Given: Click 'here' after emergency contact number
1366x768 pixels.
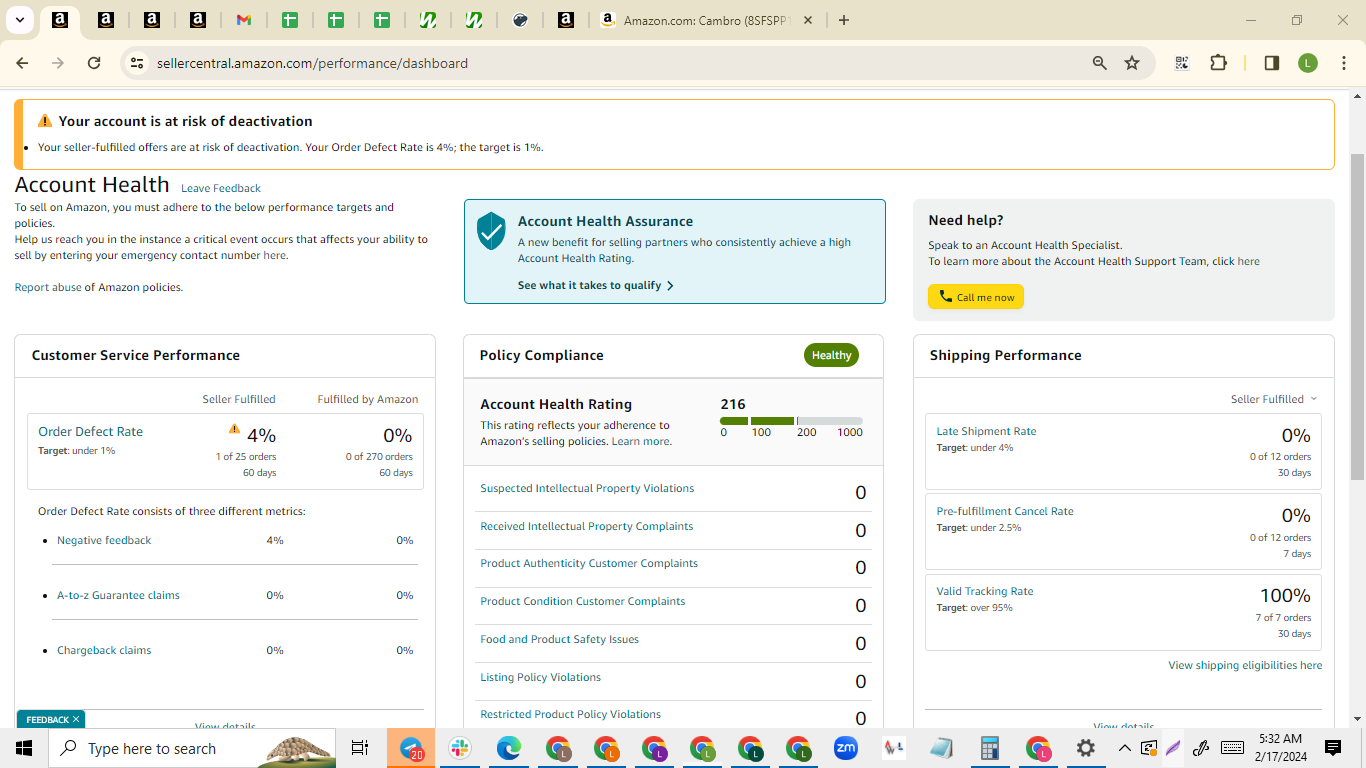Looking at the screenshot, I should coord(274,255).
